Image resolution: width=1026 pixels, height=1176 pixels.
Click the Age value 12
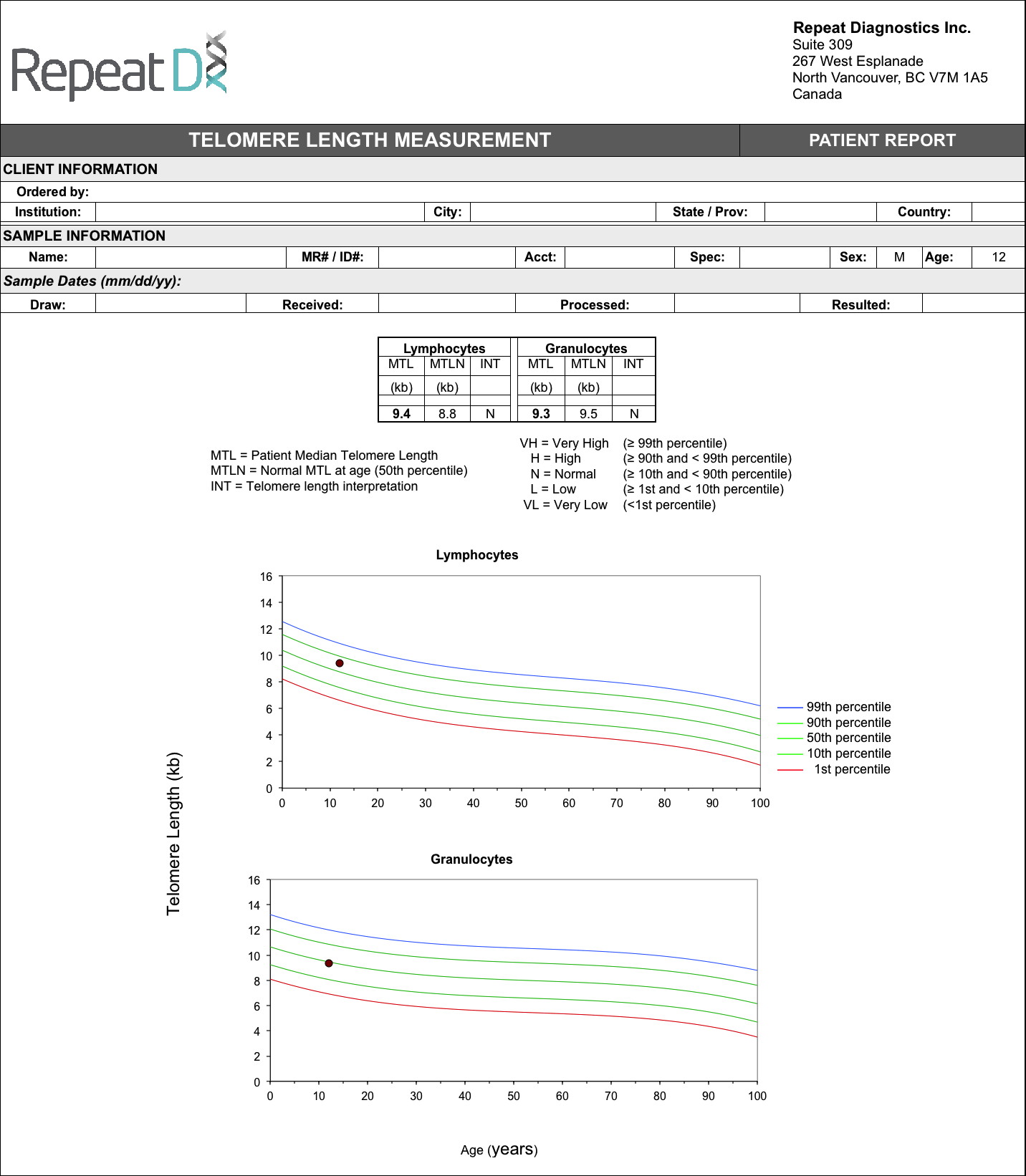pos(998,258)
